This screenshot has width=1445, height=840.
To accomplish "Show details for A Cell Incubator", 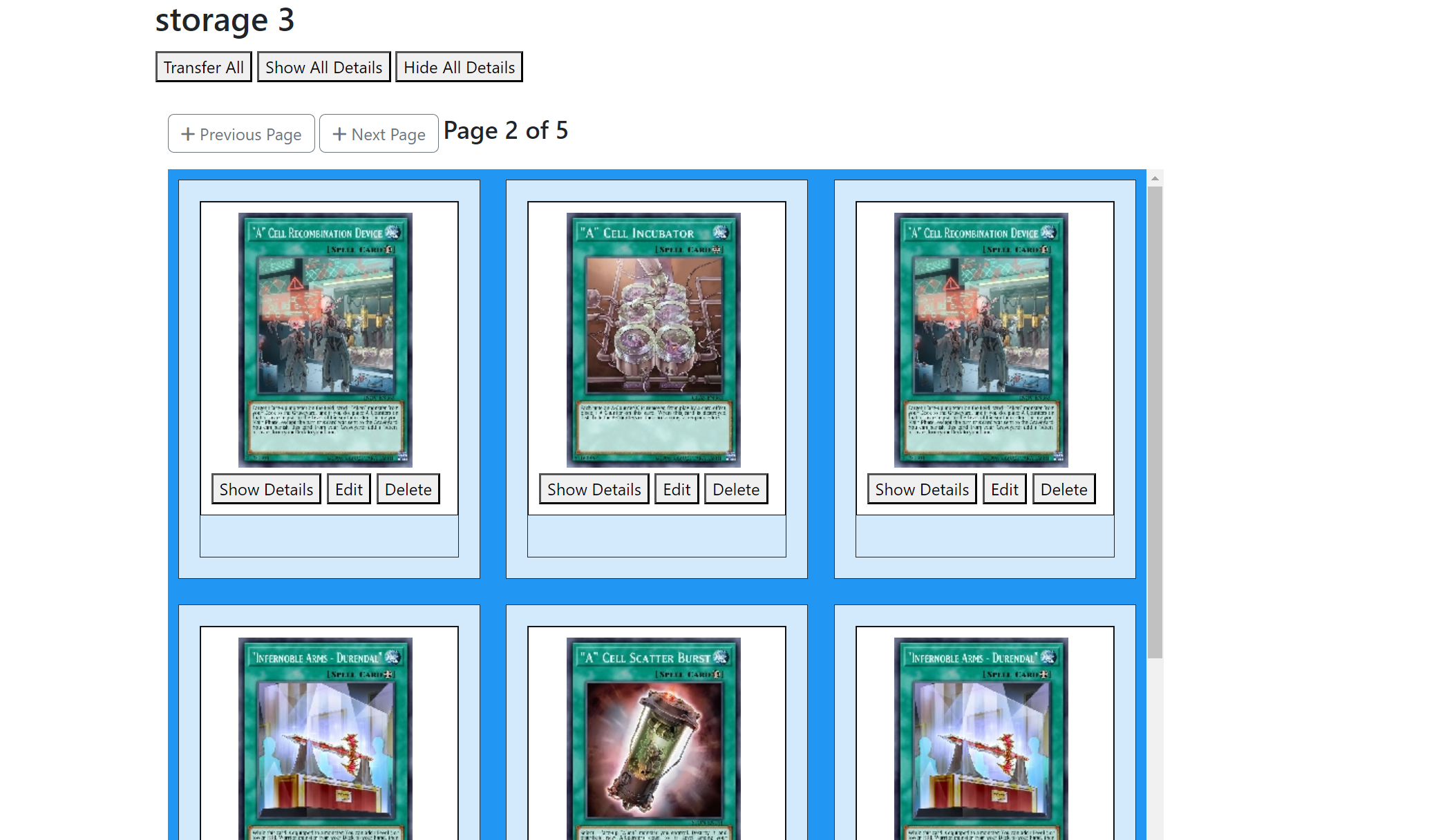I will point(594,489).
